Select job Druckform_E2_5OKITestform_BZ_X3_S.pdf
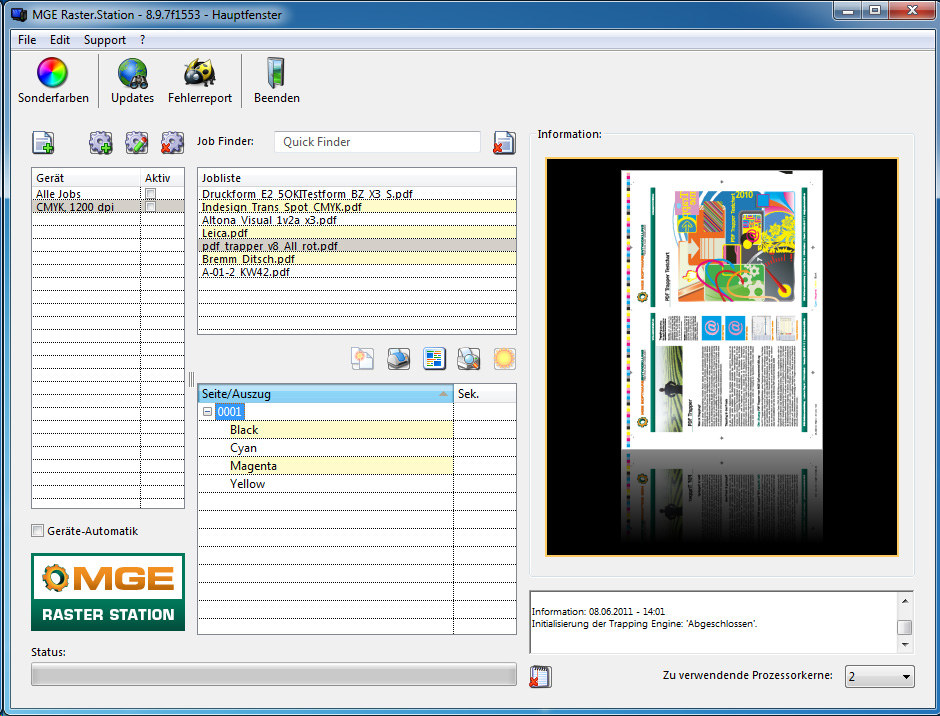940x716 pixels. click(x=357, y=194)
